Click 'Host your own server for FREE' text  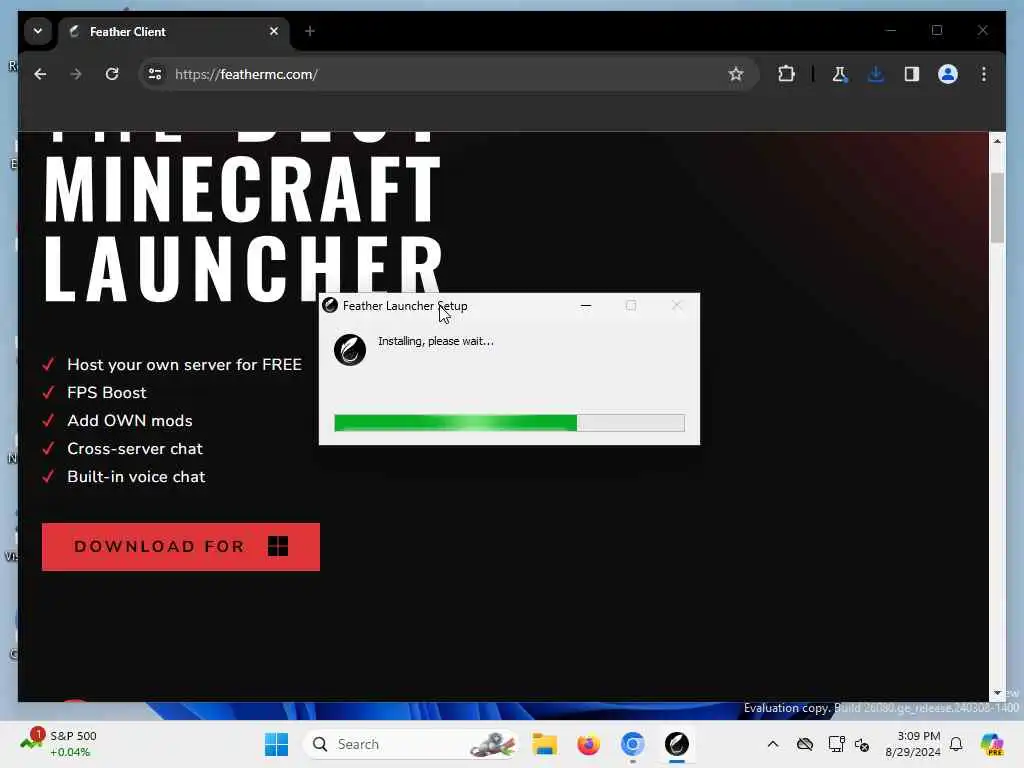coord(184,364)
